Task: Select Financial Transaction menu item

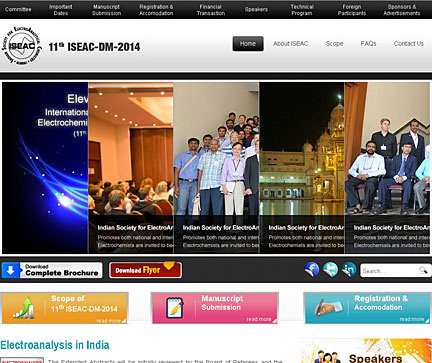Action: (x=211, y=10)
